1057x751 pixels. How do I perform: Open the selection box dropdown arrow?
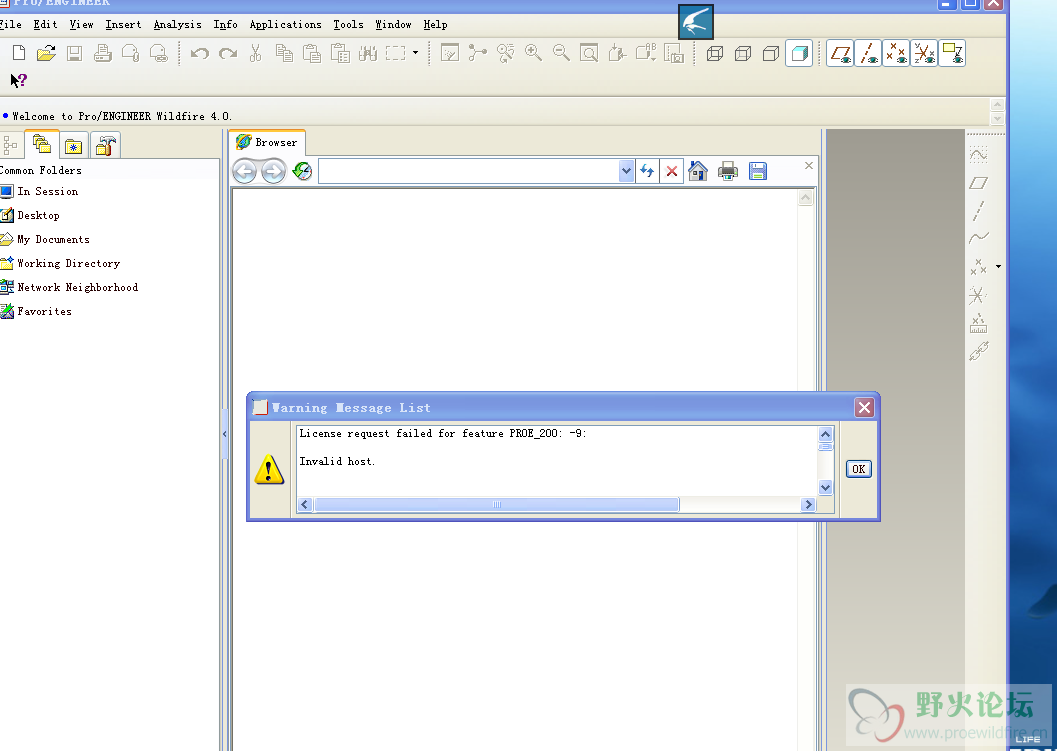[x=415, y=53]
